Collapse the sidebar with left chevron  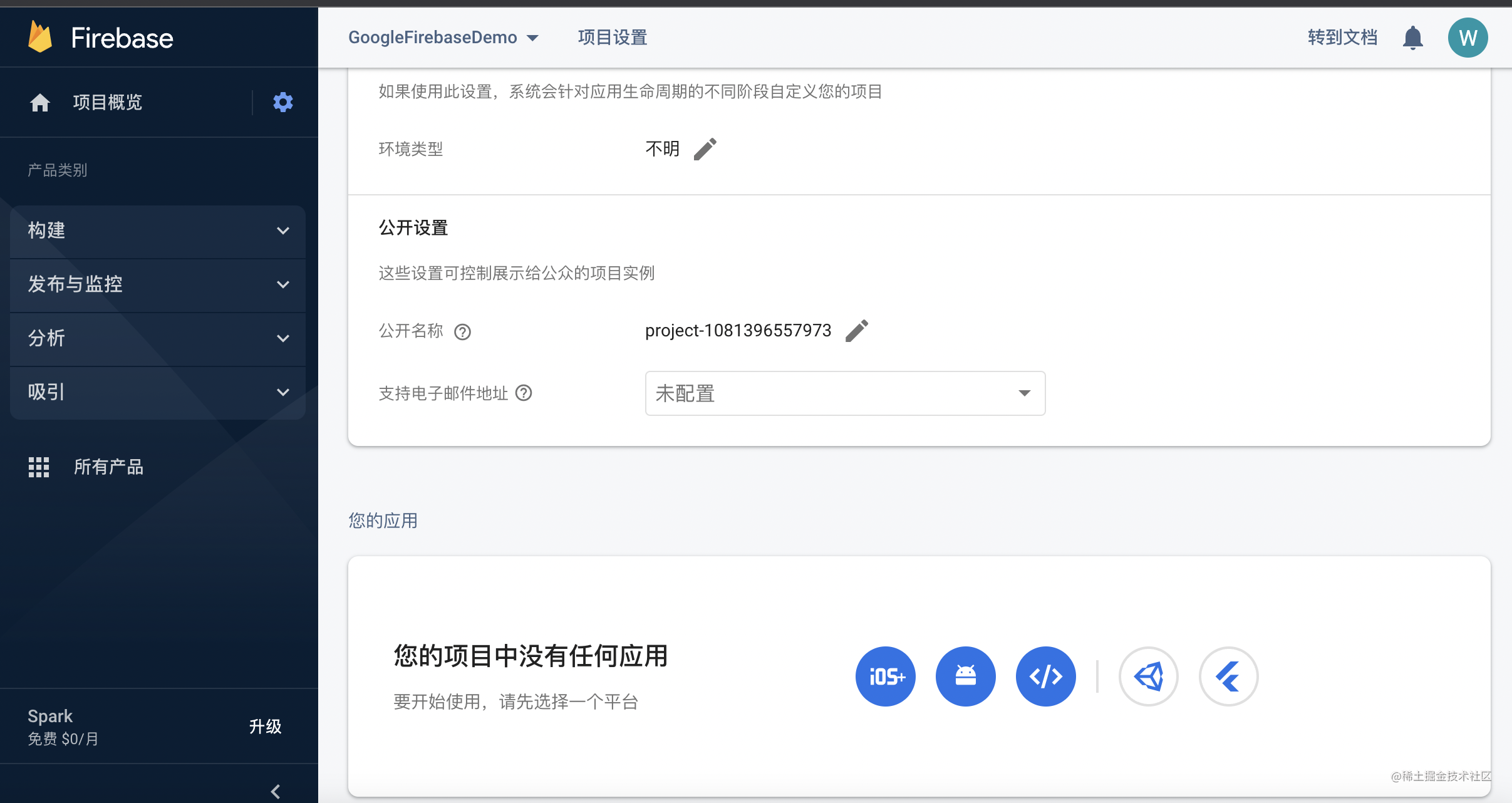click(276, 791)
